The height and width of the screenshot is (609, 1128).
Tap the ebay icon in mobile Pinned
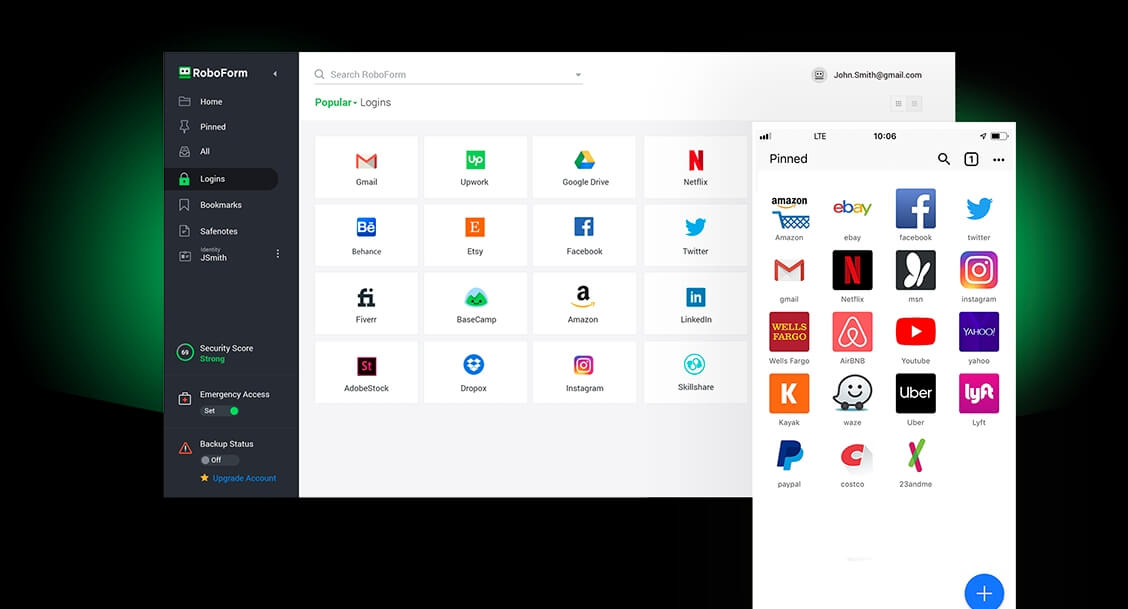(x=852, y=209)
